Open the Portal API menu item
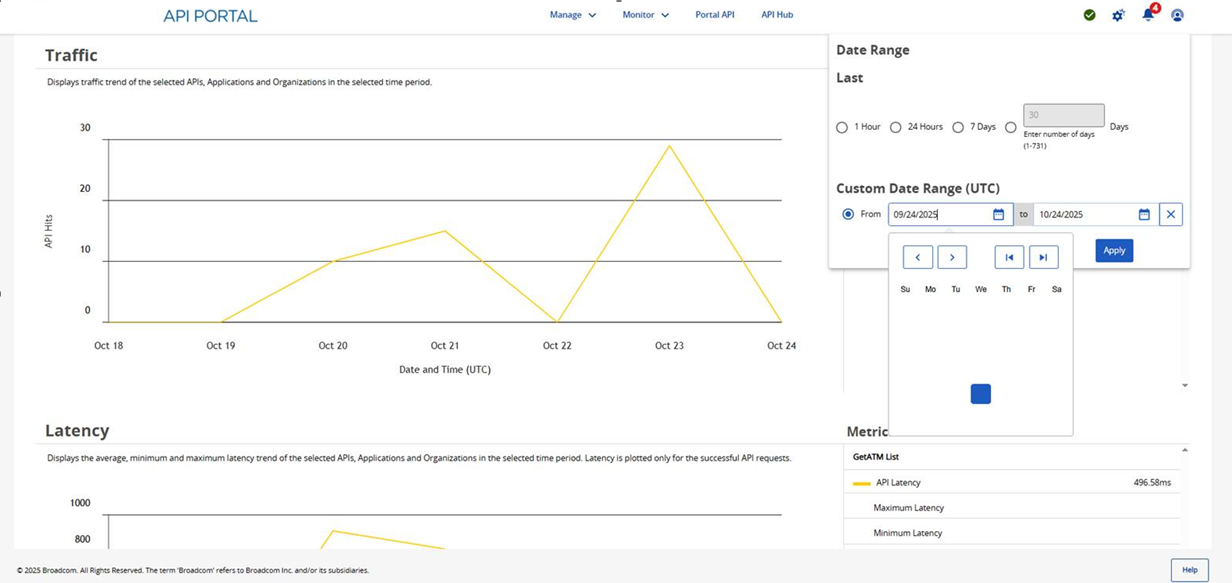1232x583 pixels. coord(714,15)
